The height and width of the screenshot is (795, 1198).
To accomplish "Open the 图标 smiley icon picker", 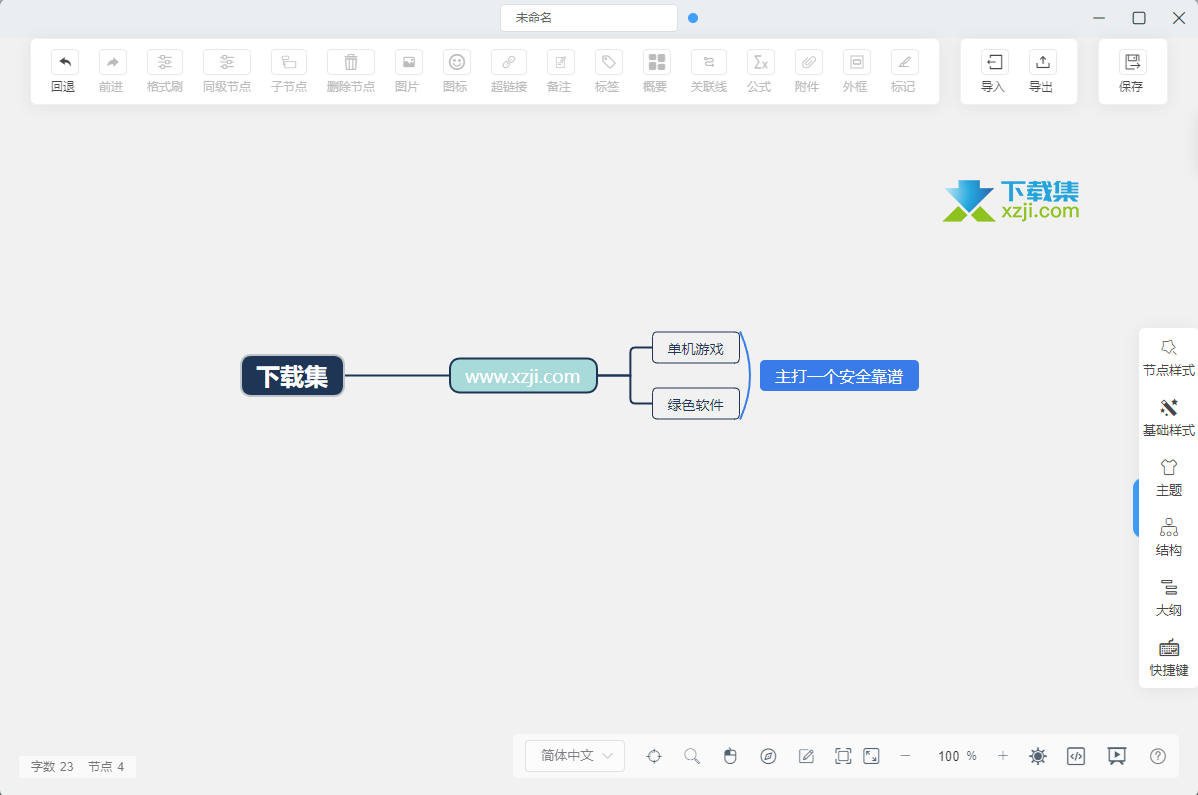I will point(457,62).
